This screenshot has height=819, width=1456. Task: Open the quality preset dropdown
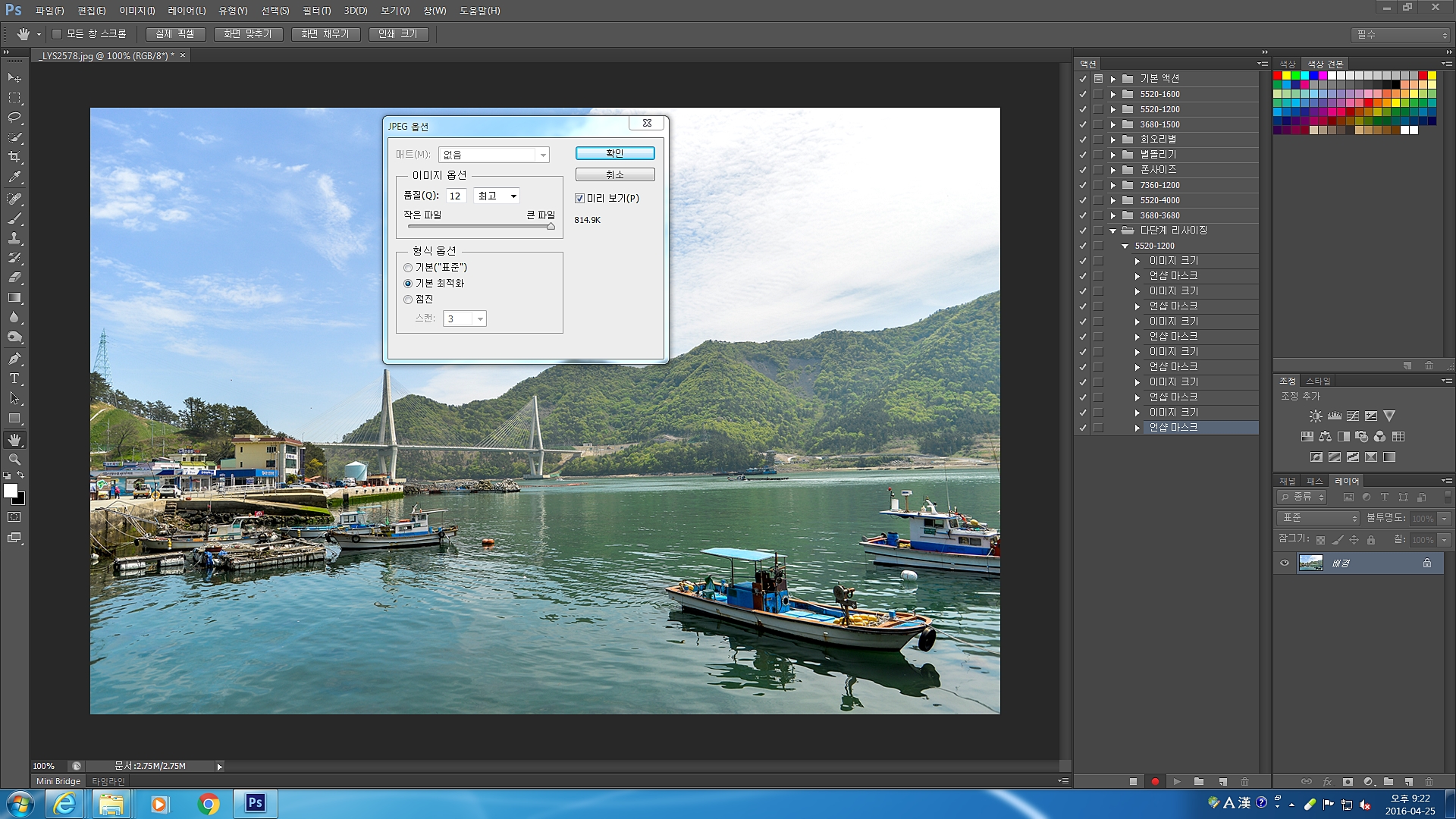pos(497,196)
